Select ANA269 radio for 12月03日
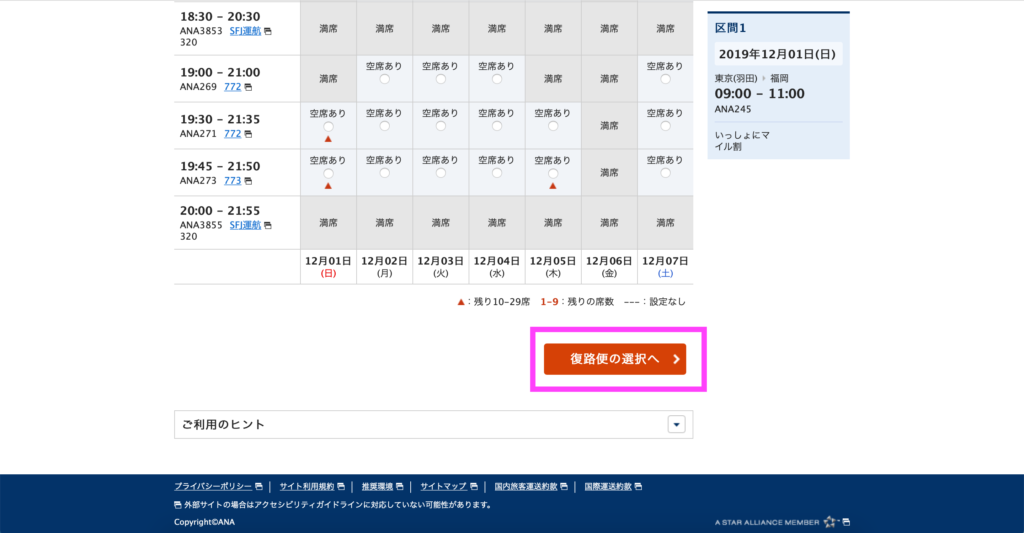Screen dimensions: 1024x533 (441, 79)
